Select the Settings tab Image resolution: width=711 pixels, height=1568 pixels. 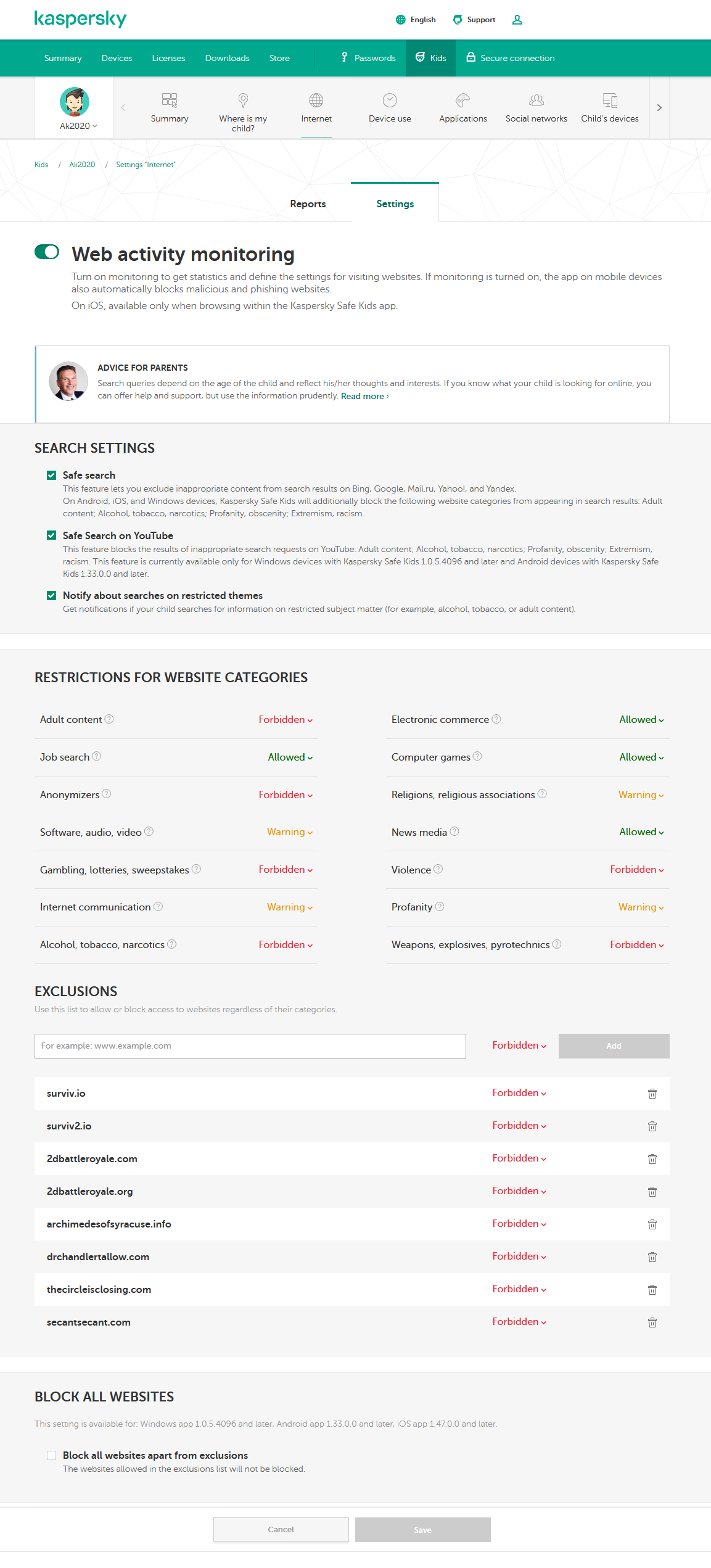click(395, 204)
